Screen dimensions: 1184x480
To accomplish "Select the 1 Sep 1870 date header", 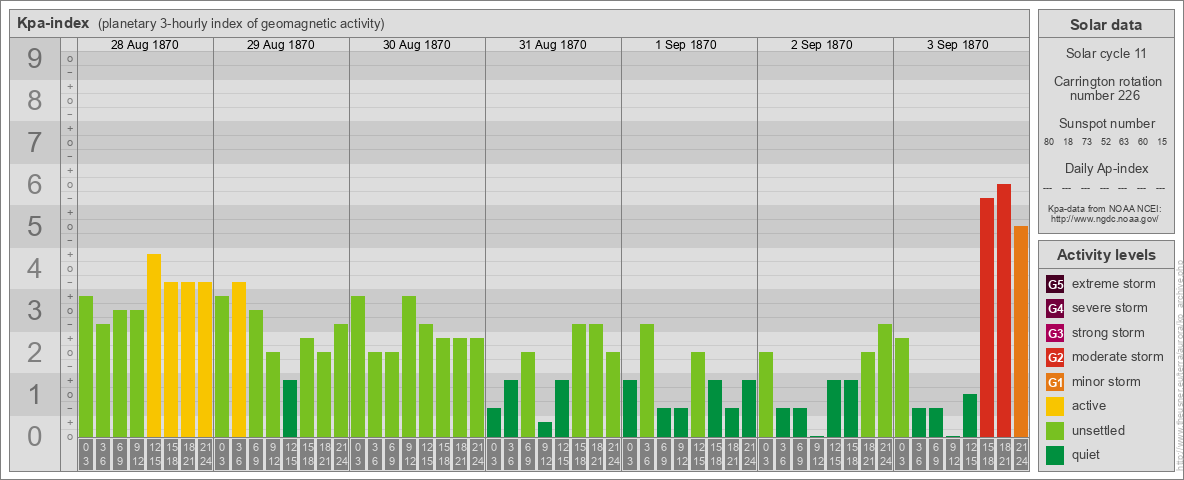I will point(686,45).
